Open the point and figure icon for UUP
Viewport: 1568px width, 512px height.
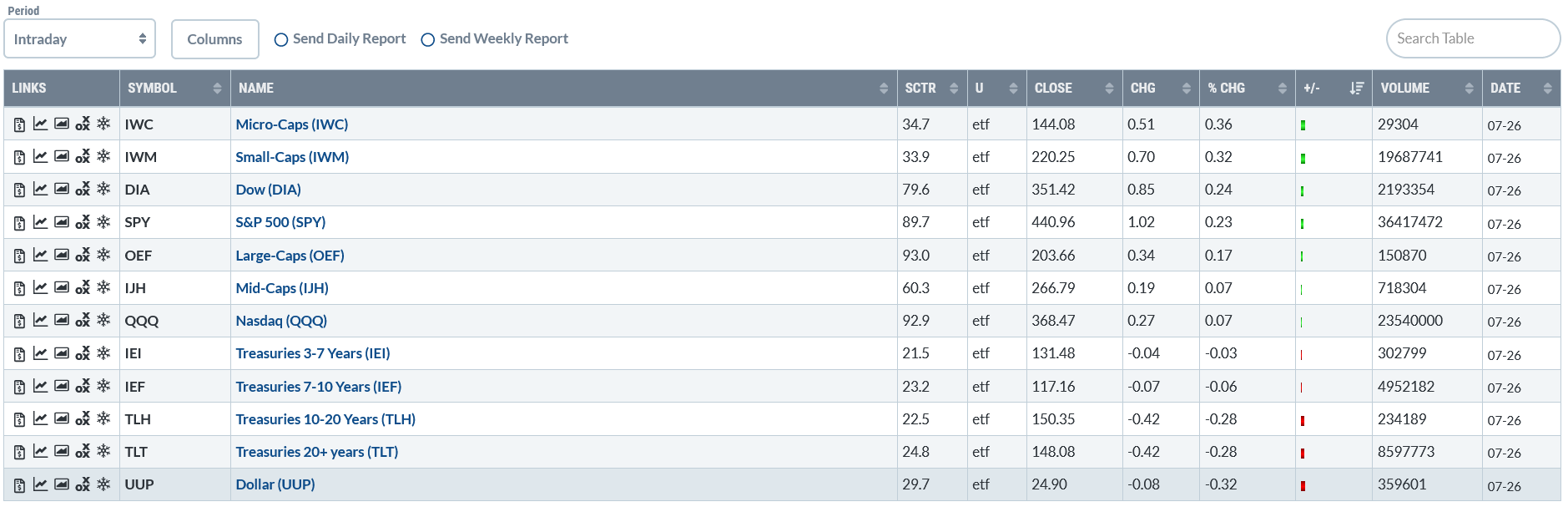click(x=83, y=484)
